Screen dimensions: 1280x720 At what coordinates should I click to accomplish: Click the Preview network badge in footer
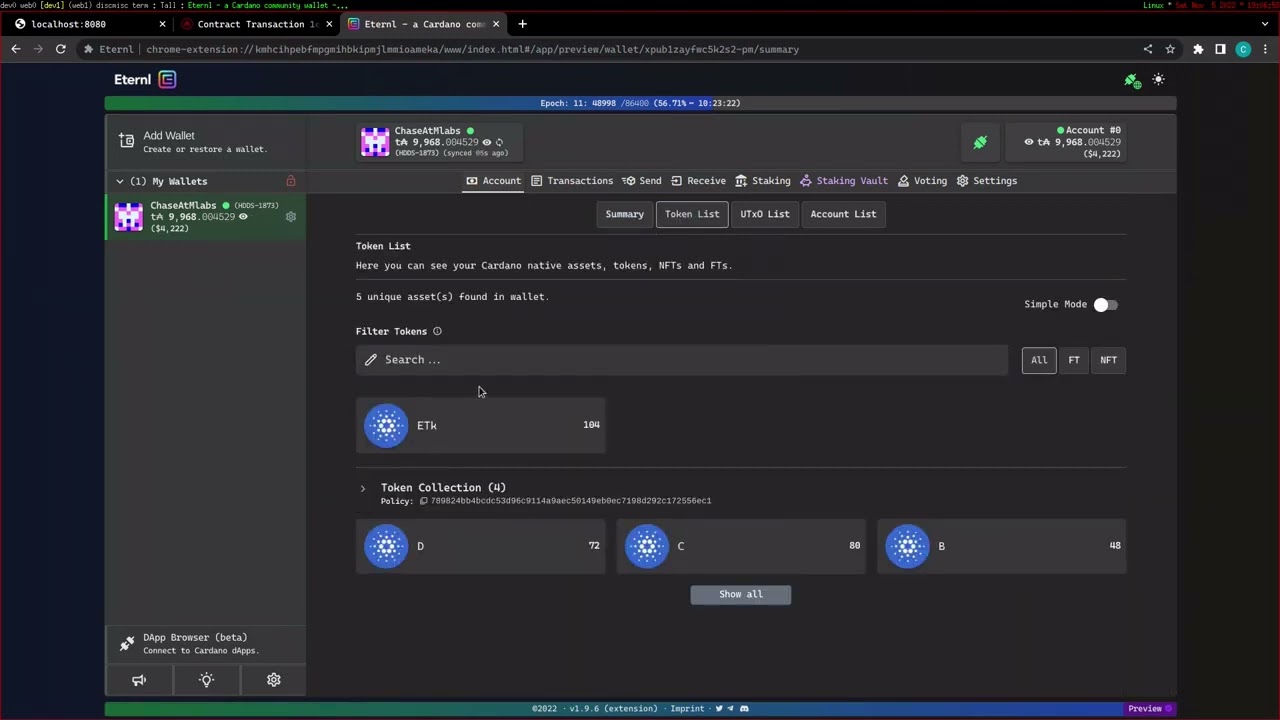1149,709
